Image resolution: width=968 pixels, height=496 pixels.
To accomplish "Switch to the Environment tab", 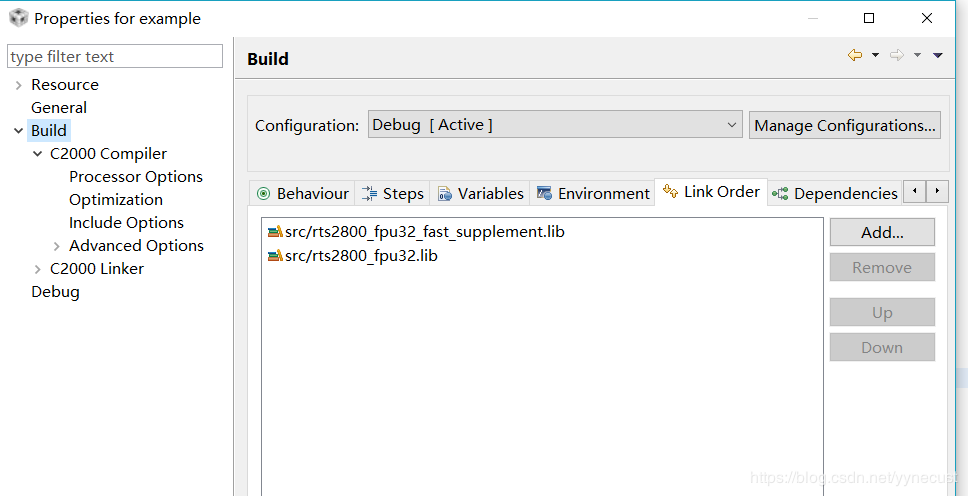I will 593,193.
